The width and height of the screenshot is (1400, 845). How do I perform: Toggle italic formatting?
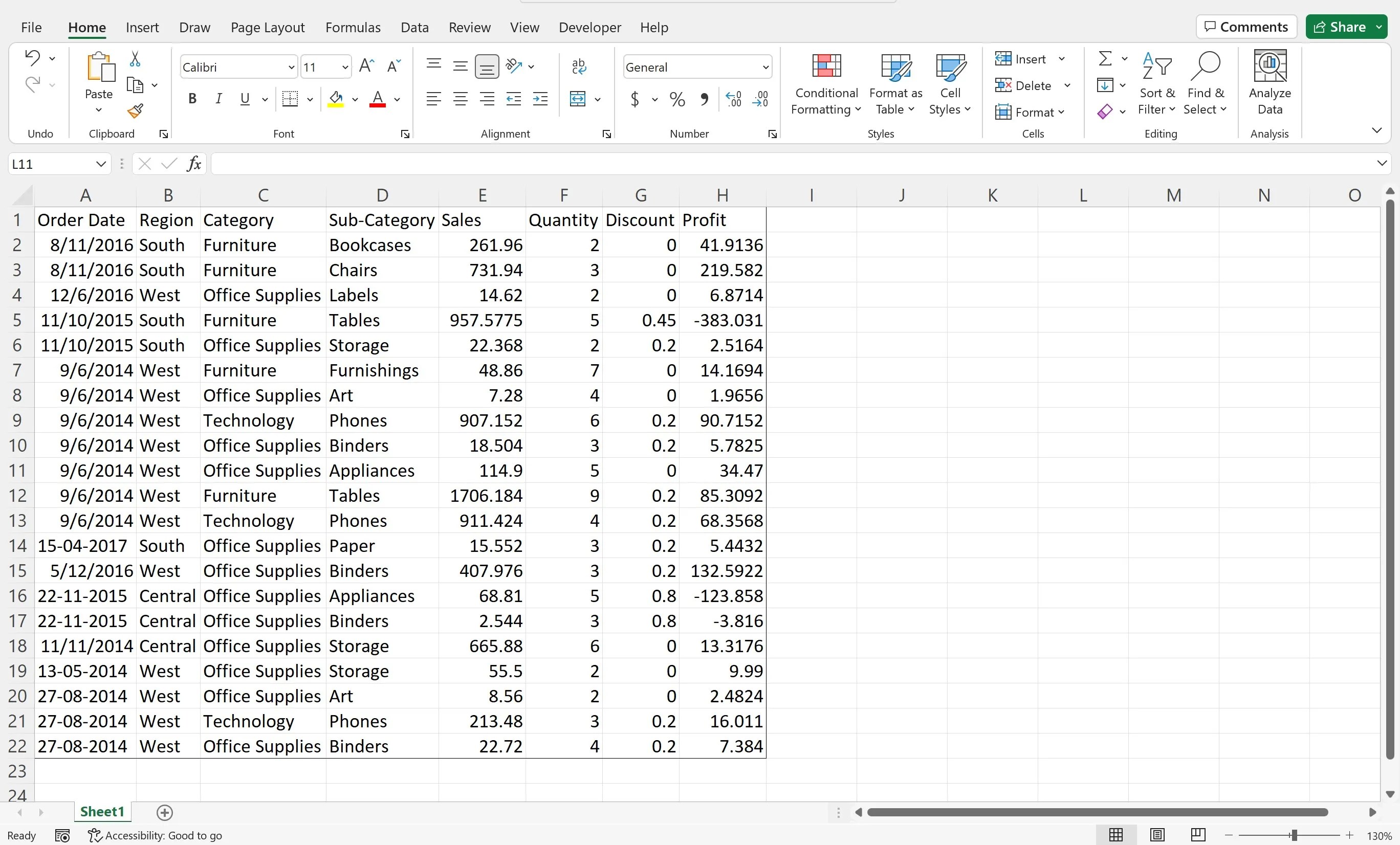coord(218,98)
